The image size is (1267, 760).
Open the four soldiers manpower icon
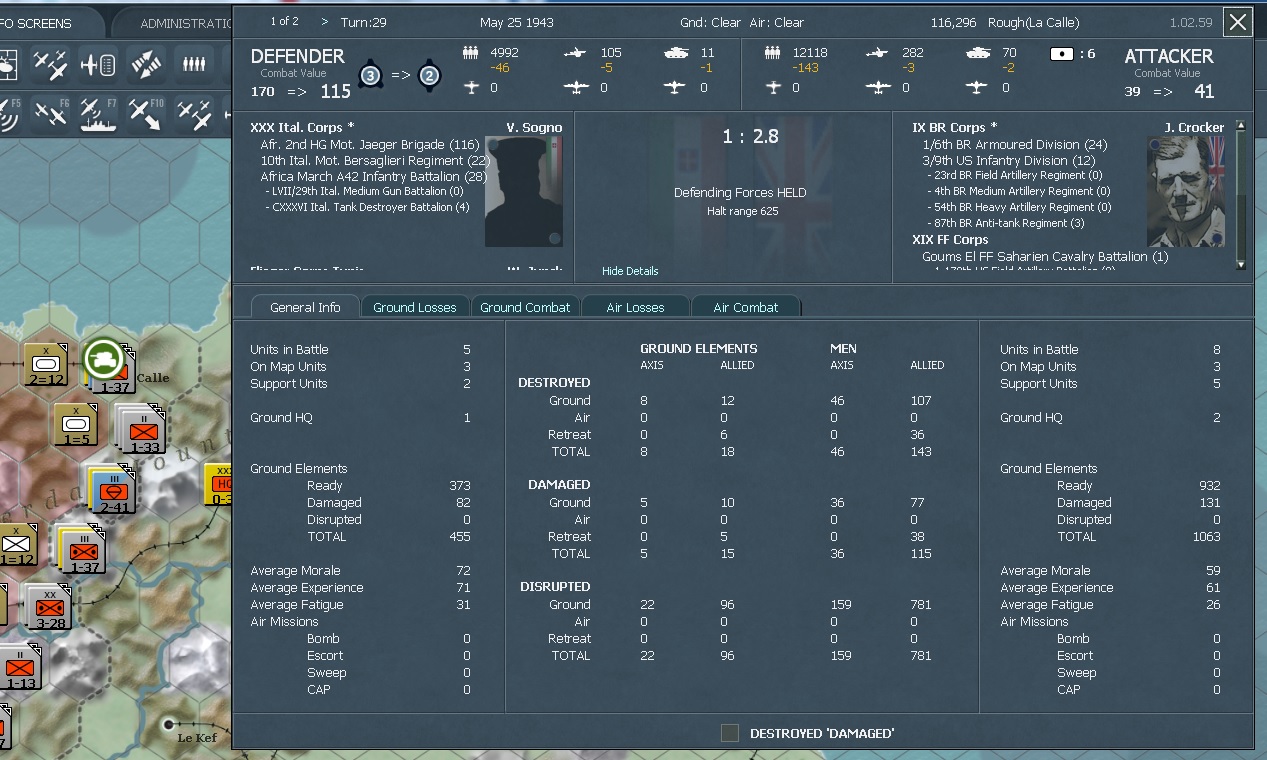point(194,64)
